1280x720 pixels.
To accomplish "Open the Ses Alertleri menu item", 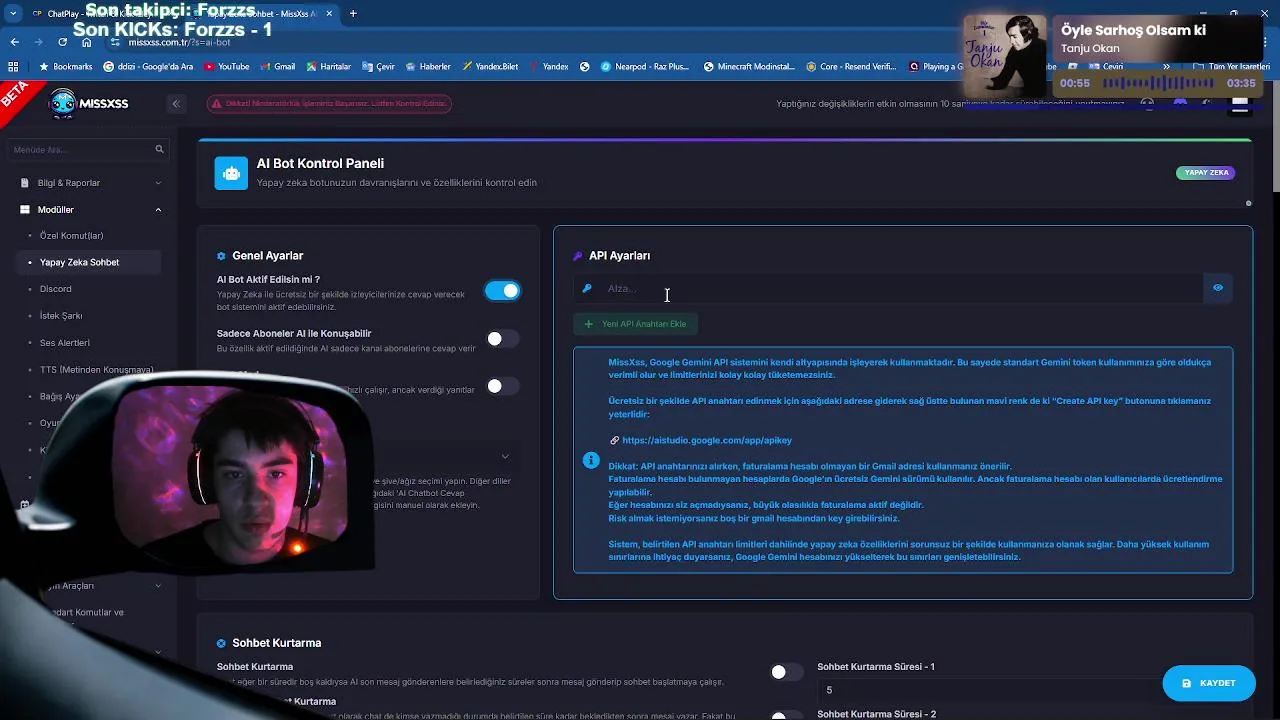I will [65, 343].
